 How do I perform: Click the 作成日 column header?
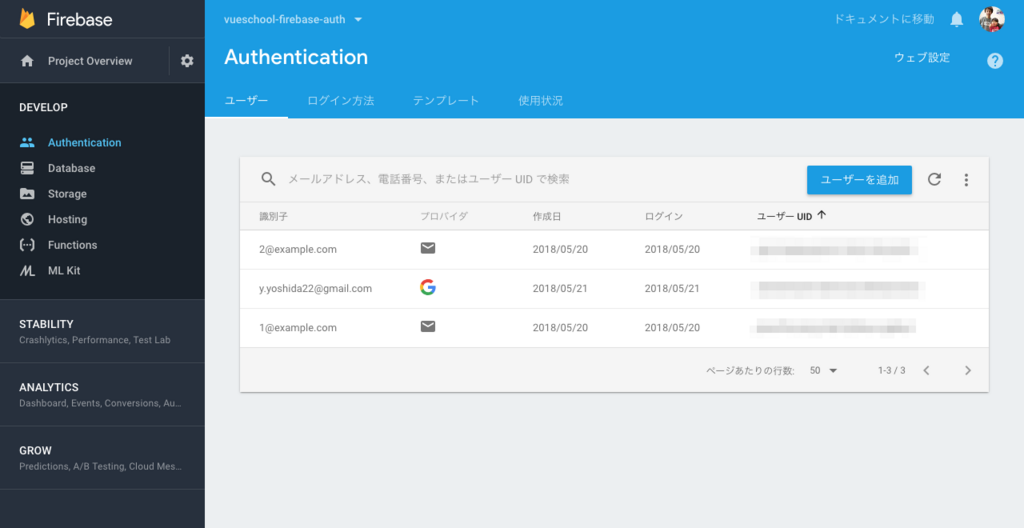coord(547,216)
